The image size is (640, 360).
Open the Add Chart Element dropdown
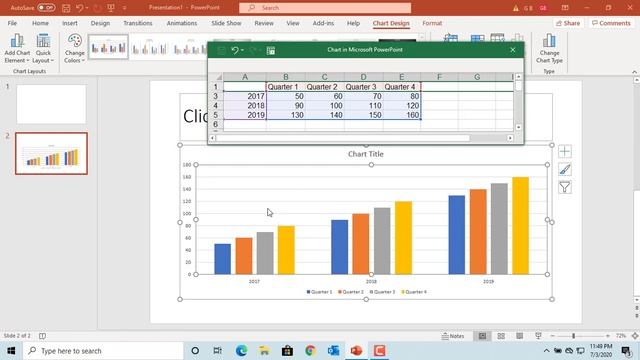pyautogui.click(x=17, y=49)
